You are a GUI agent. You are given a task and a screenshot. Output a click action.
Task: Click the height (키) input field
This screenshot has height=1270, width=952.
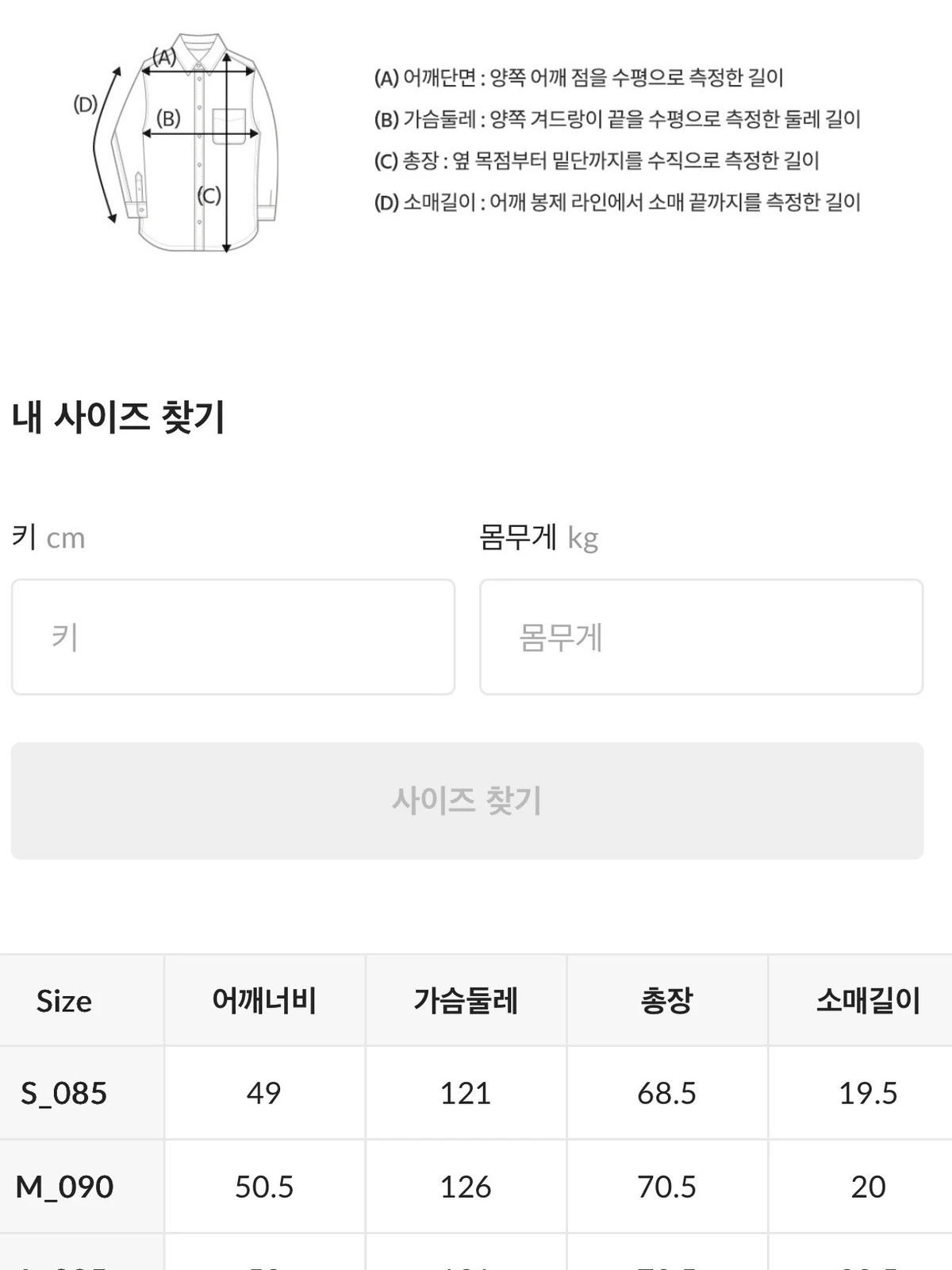pos(233,637)
